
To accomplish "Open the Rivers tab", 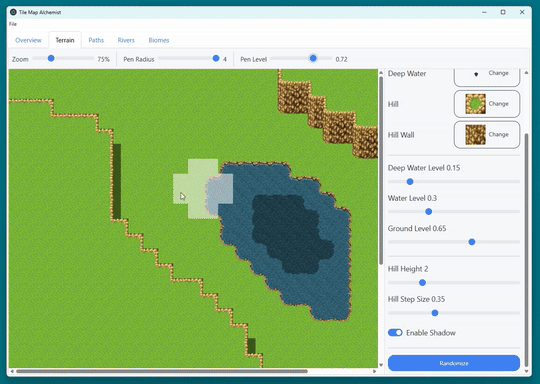I will point(126,40).
